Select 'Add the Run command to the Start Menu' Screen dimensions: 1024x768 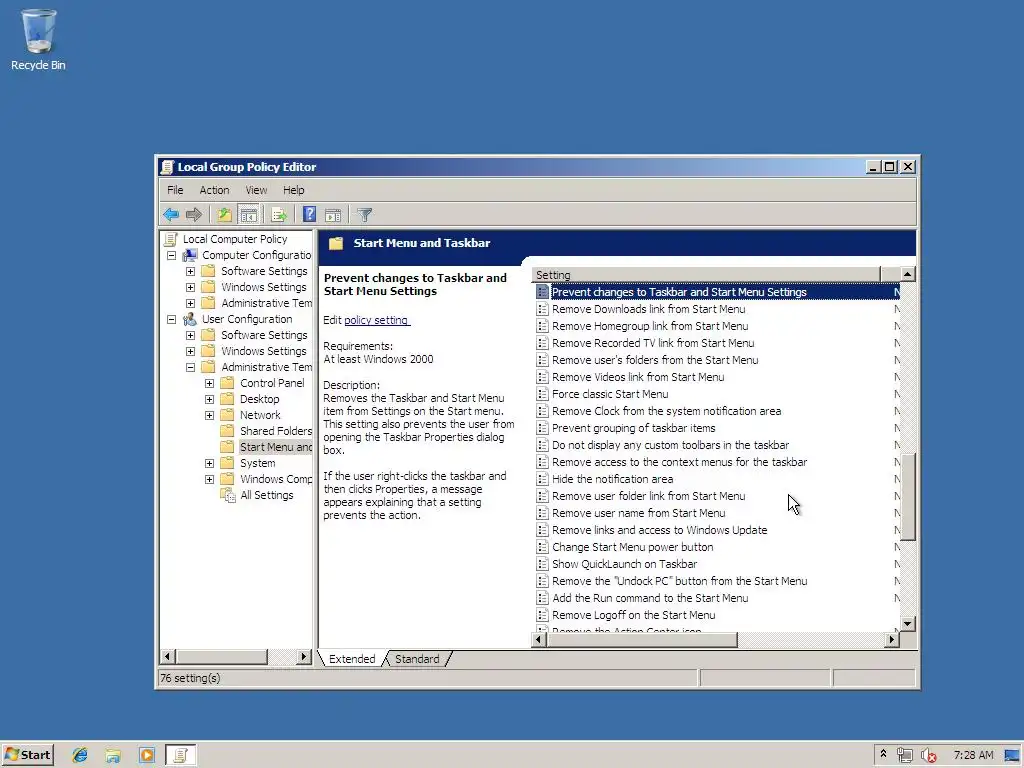click(x=650, y=598)
